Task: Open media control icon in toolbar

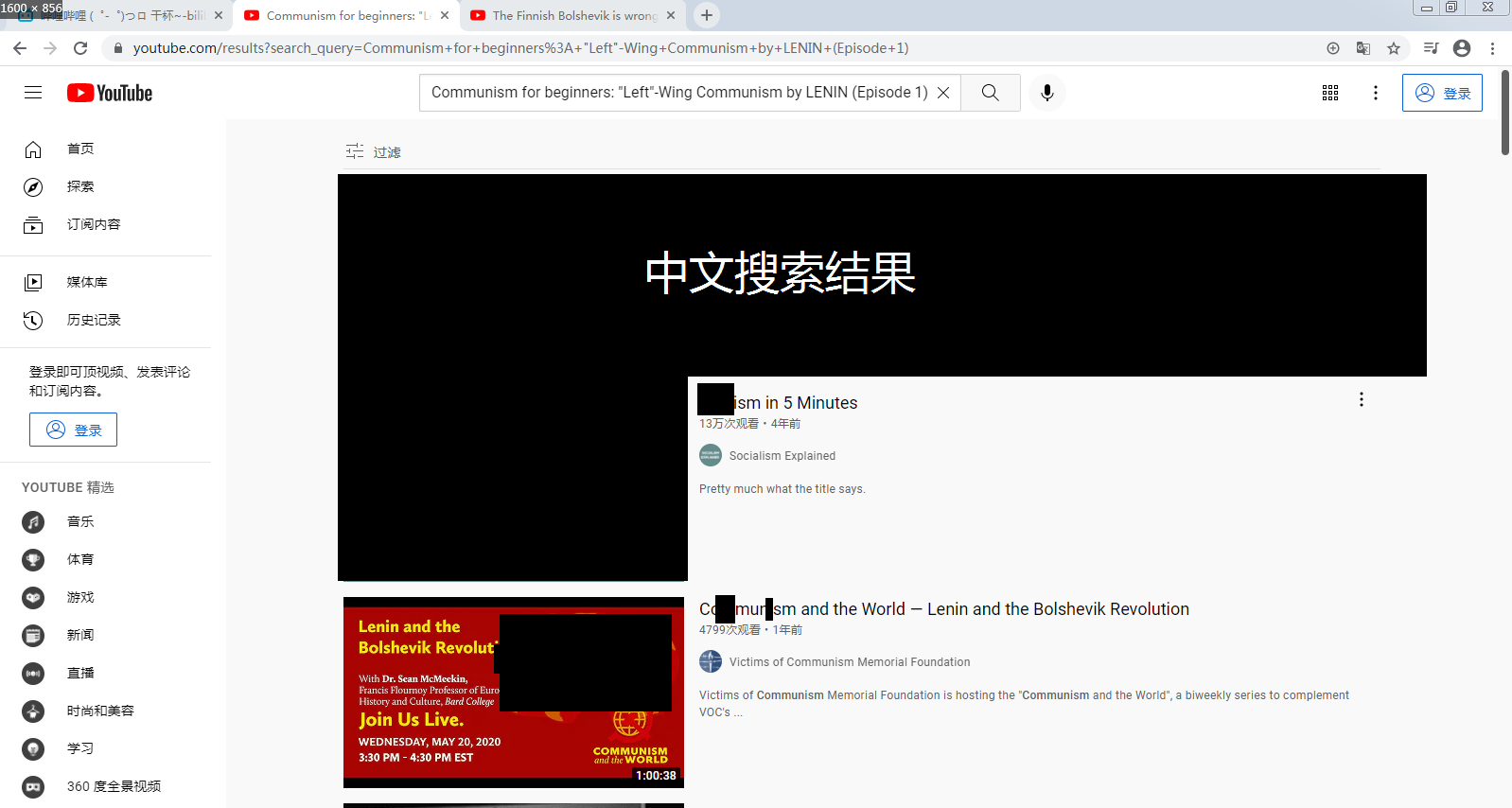Action: pos(1432,48)
